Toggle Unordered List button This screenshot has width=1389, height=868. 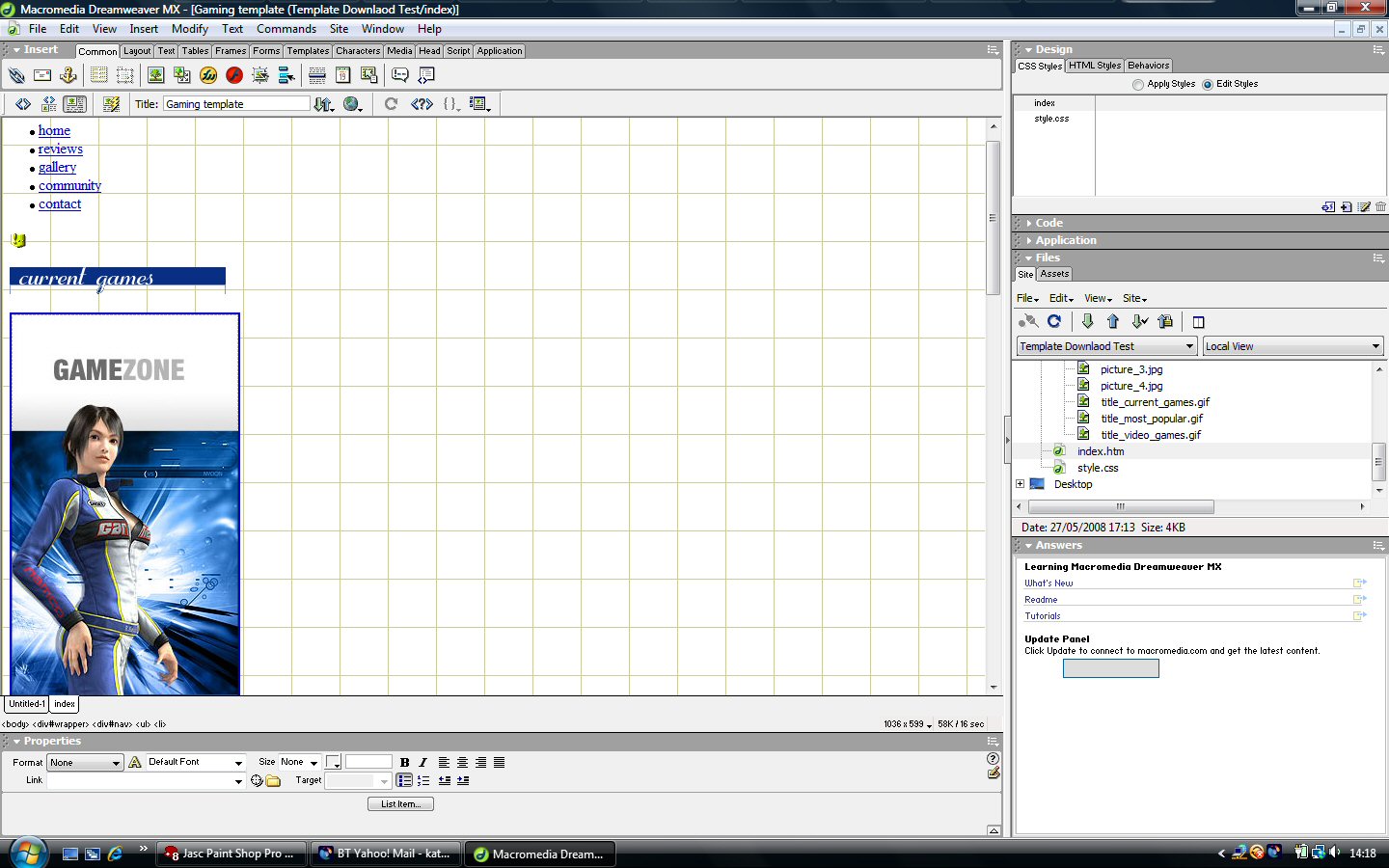click(404, 780)
